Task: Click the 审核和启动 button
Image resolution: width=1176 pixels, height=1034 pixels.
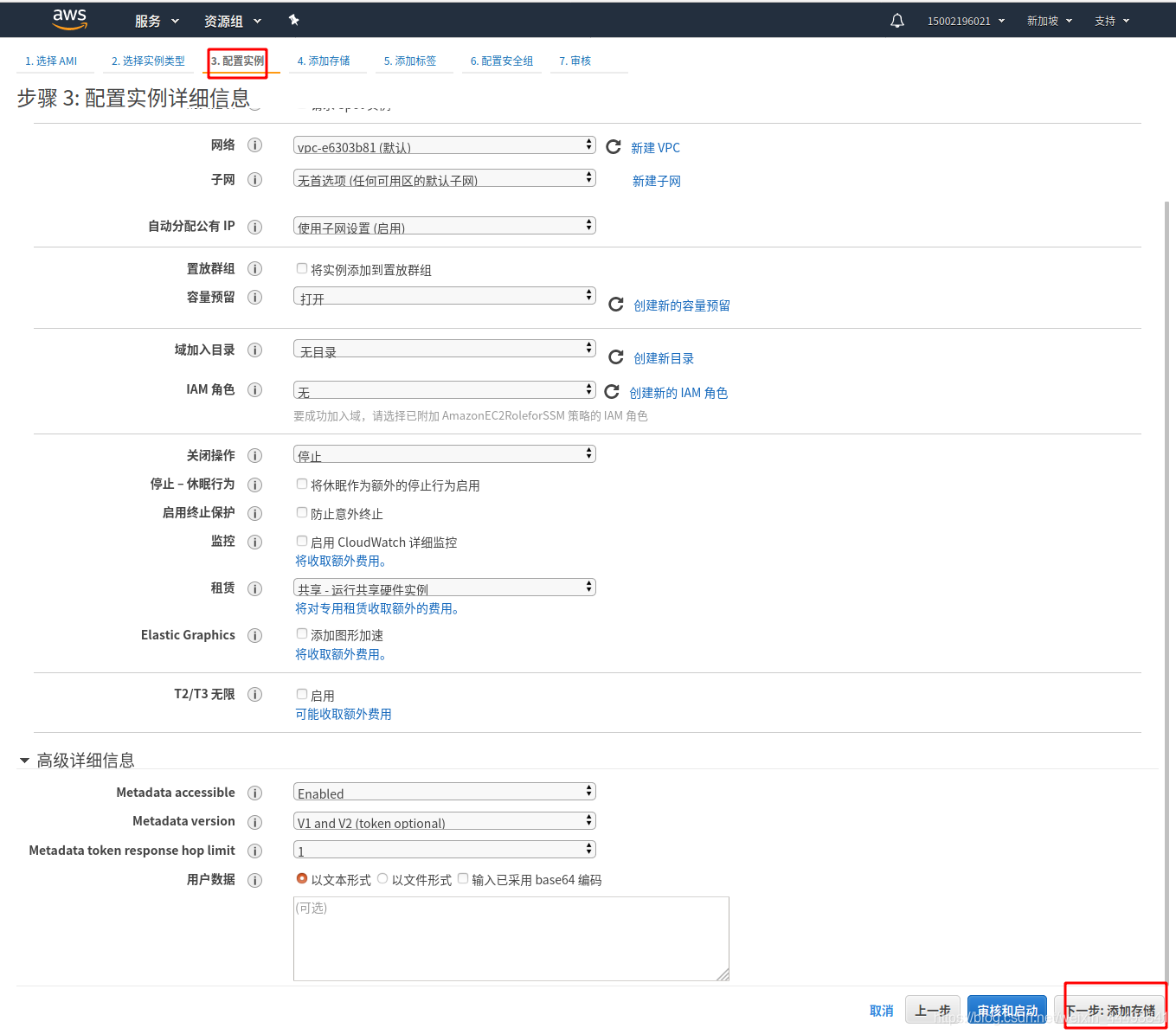Action: pyautogui.click(x=1007, y=1010)
